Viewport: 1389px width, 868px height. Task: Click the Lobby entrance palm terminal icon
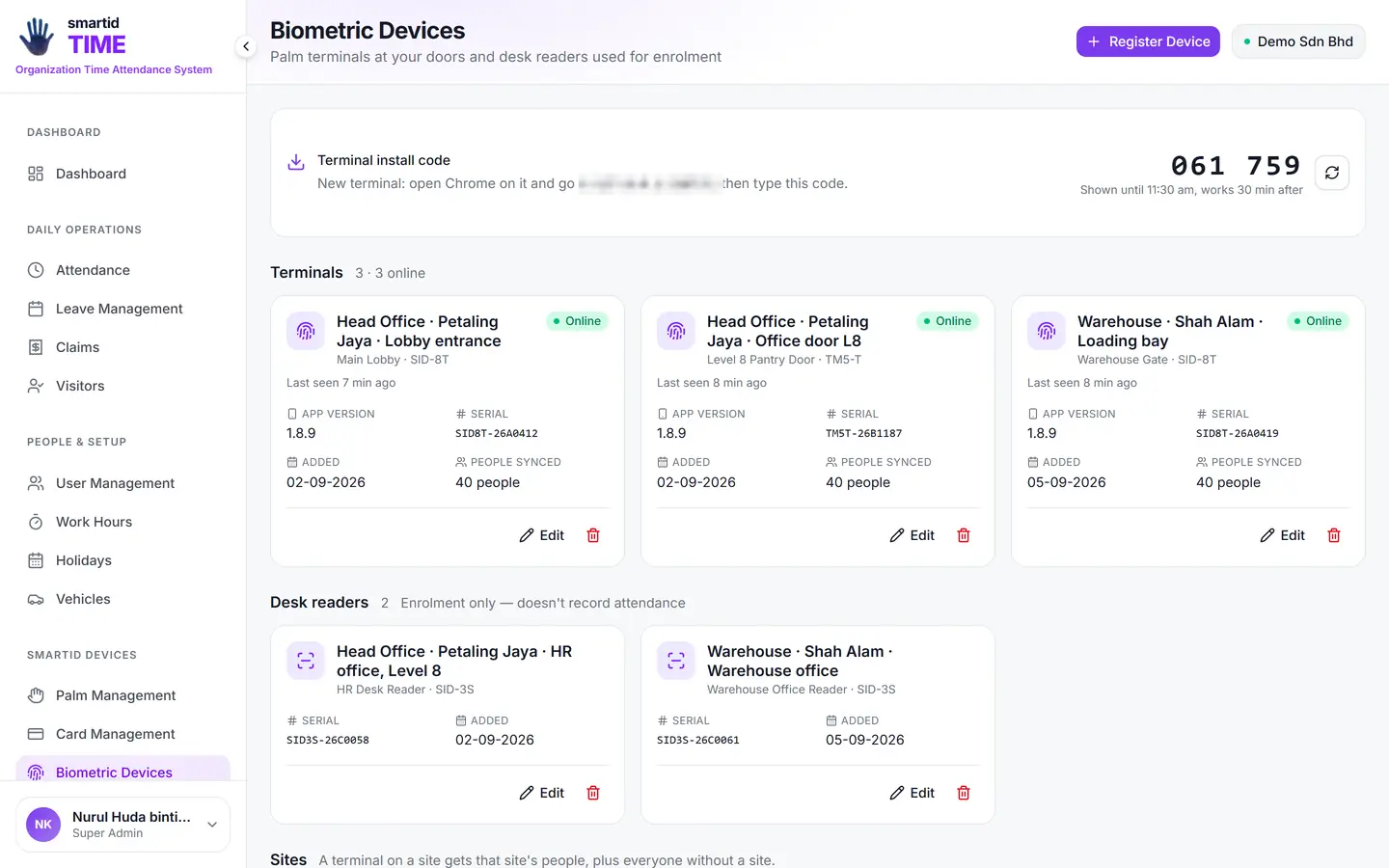[306, 331]
